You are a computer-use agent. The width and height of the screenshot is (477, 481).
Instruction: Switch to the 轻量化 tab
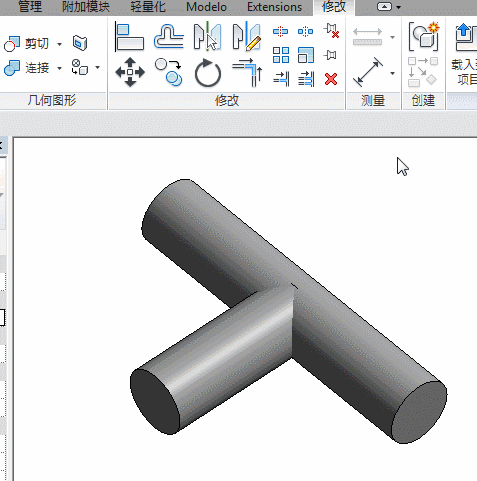[148, 6]
